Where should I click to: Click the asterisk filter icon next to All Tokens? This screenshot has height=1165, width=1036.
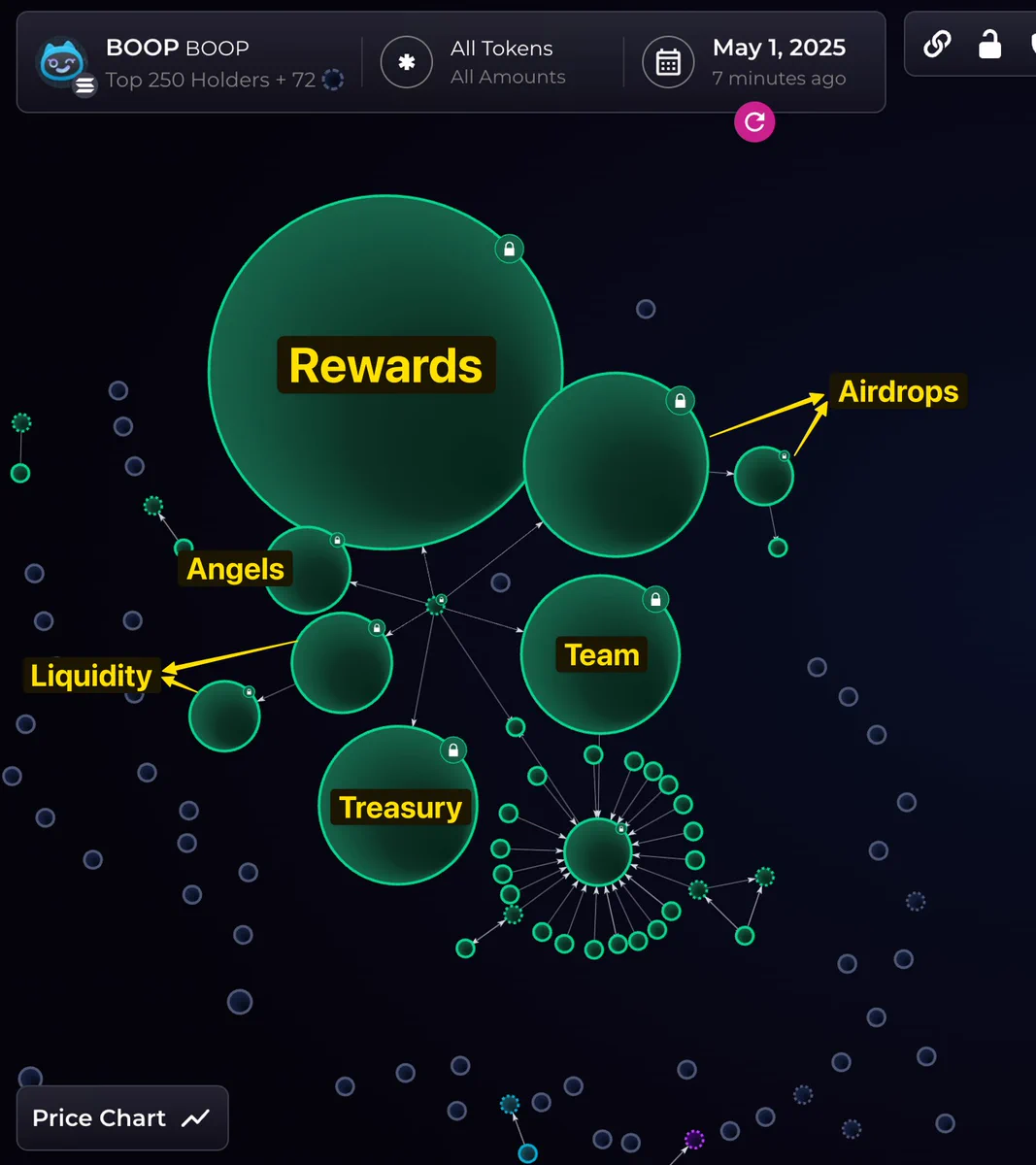pyautogui.click(x=407, y=62)
